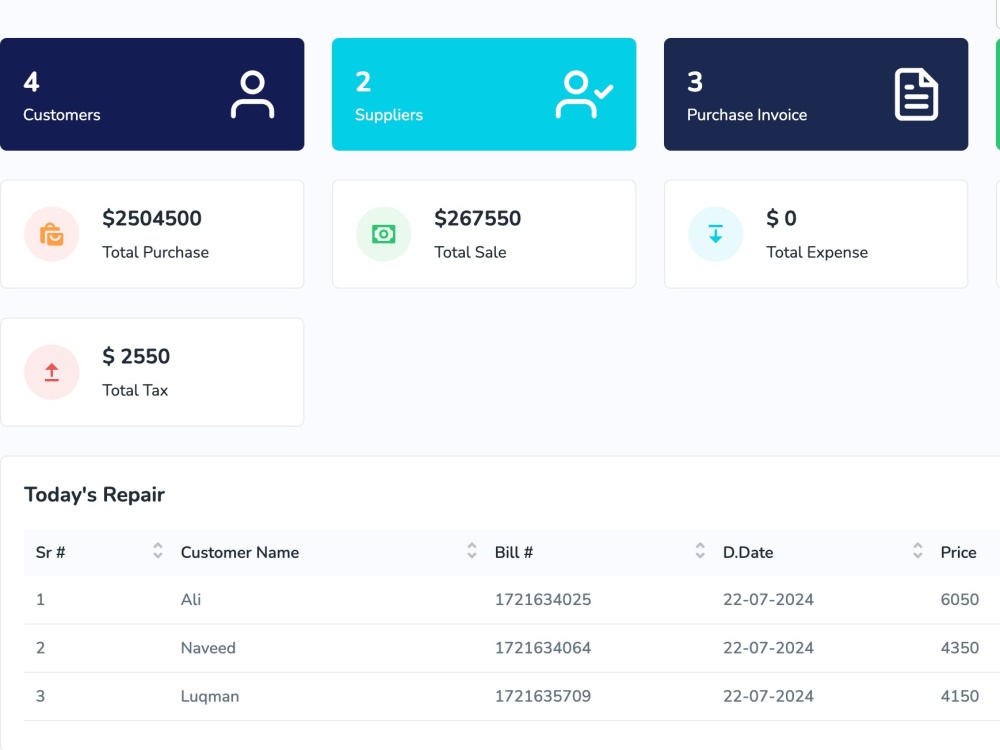The height and width of the screenshot is (750, 1000).
Task: Click the Bill # column header text
Action: tap(513, 552)
